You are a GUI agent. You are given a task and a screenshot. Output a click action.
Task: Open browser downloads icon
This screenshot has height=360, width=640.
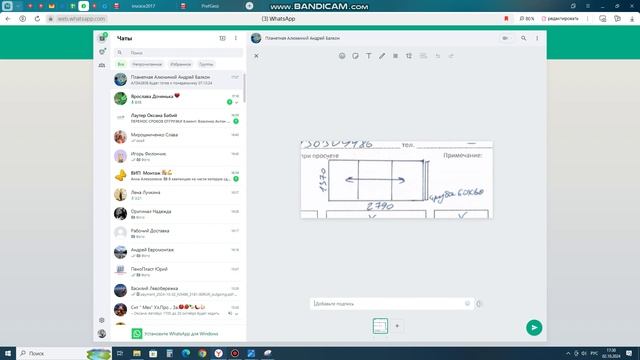point(632,19)
